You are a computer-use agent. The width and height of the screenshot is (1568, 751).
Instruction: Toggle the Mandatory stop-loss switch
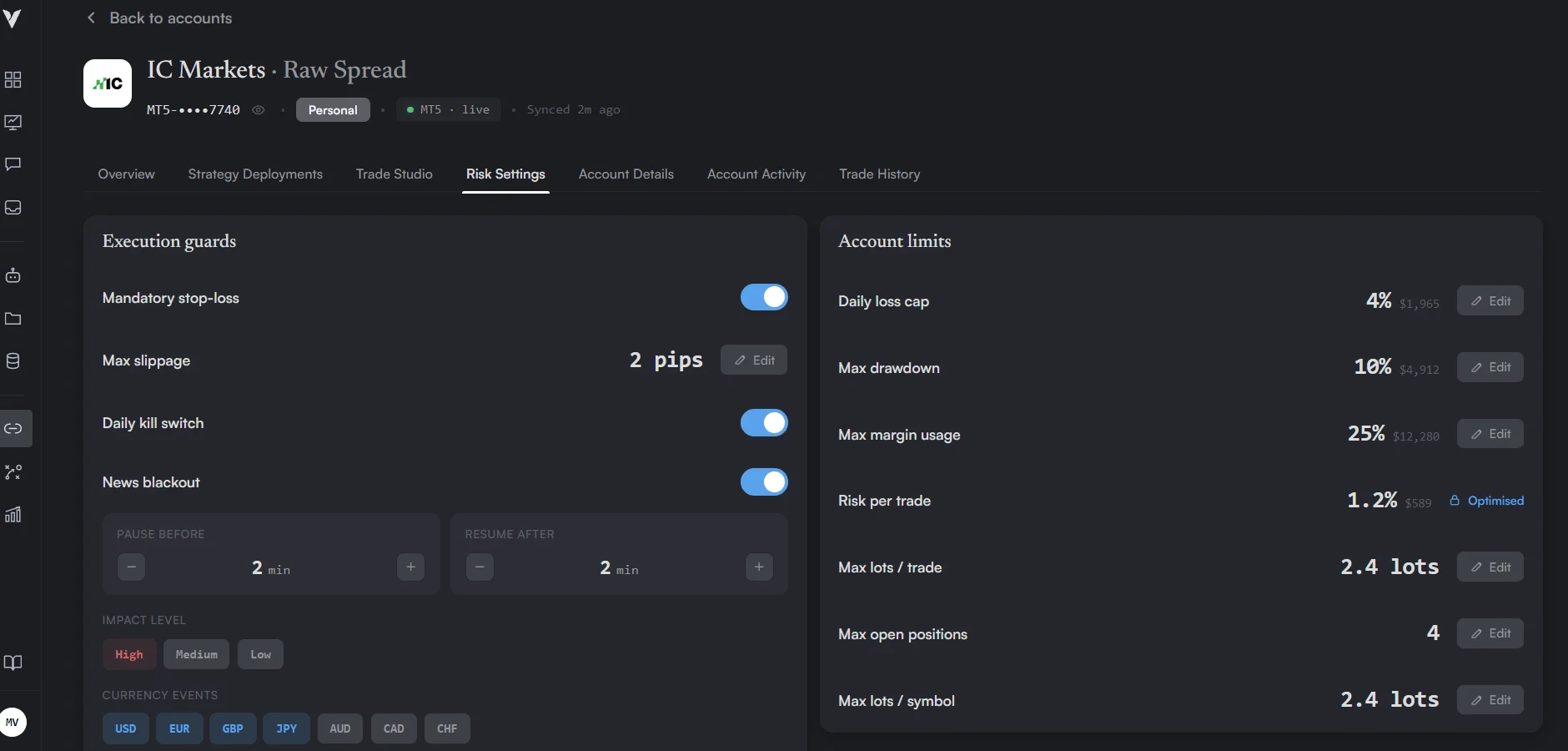click(x=764, y=297)
